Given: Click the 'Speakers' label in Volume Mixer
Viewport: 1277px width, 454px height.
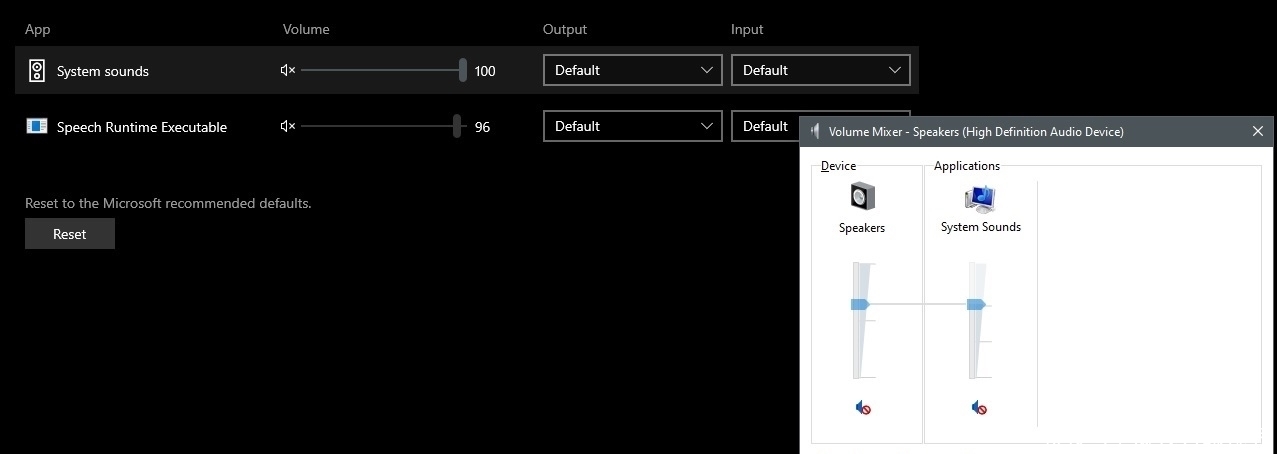Looking at the screenshot, I should 862,228.
